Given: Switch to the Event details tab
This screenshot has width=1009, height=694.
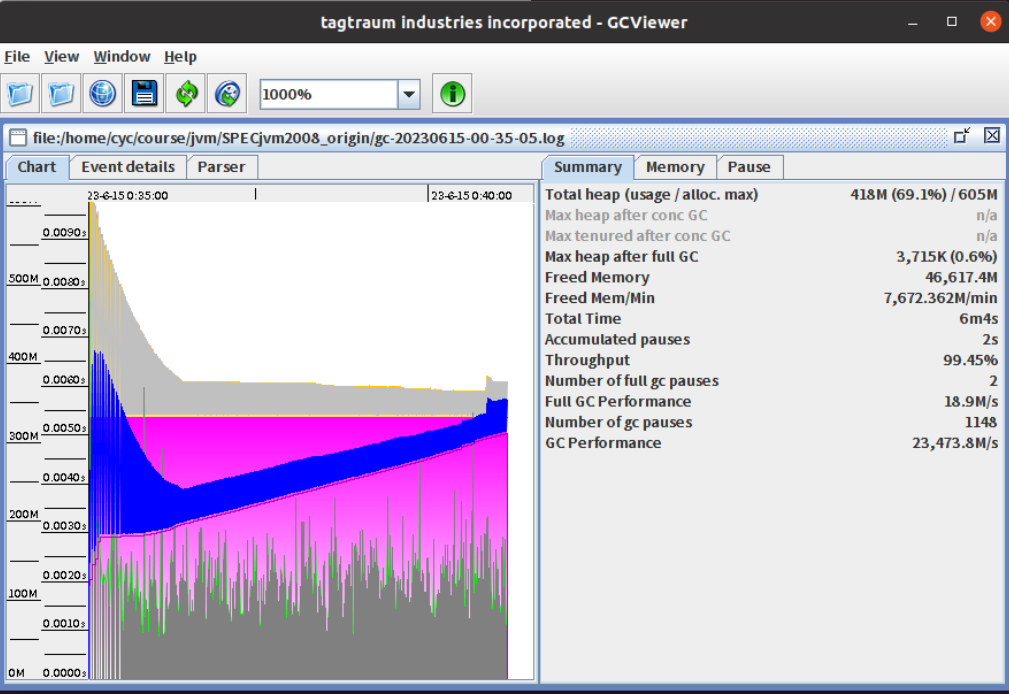Looking at the screenshot, I should (x=128, y=167).
